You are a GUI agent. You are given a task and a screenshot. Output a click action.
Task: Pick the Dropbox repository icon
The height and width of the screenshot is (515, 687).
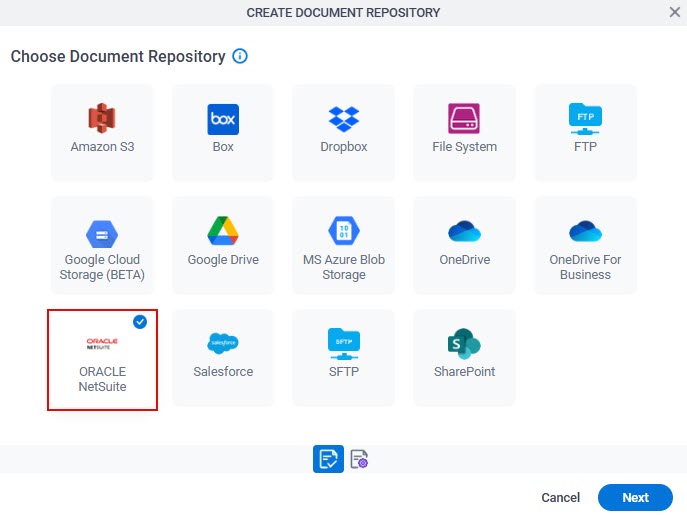(x=344, y=119)
